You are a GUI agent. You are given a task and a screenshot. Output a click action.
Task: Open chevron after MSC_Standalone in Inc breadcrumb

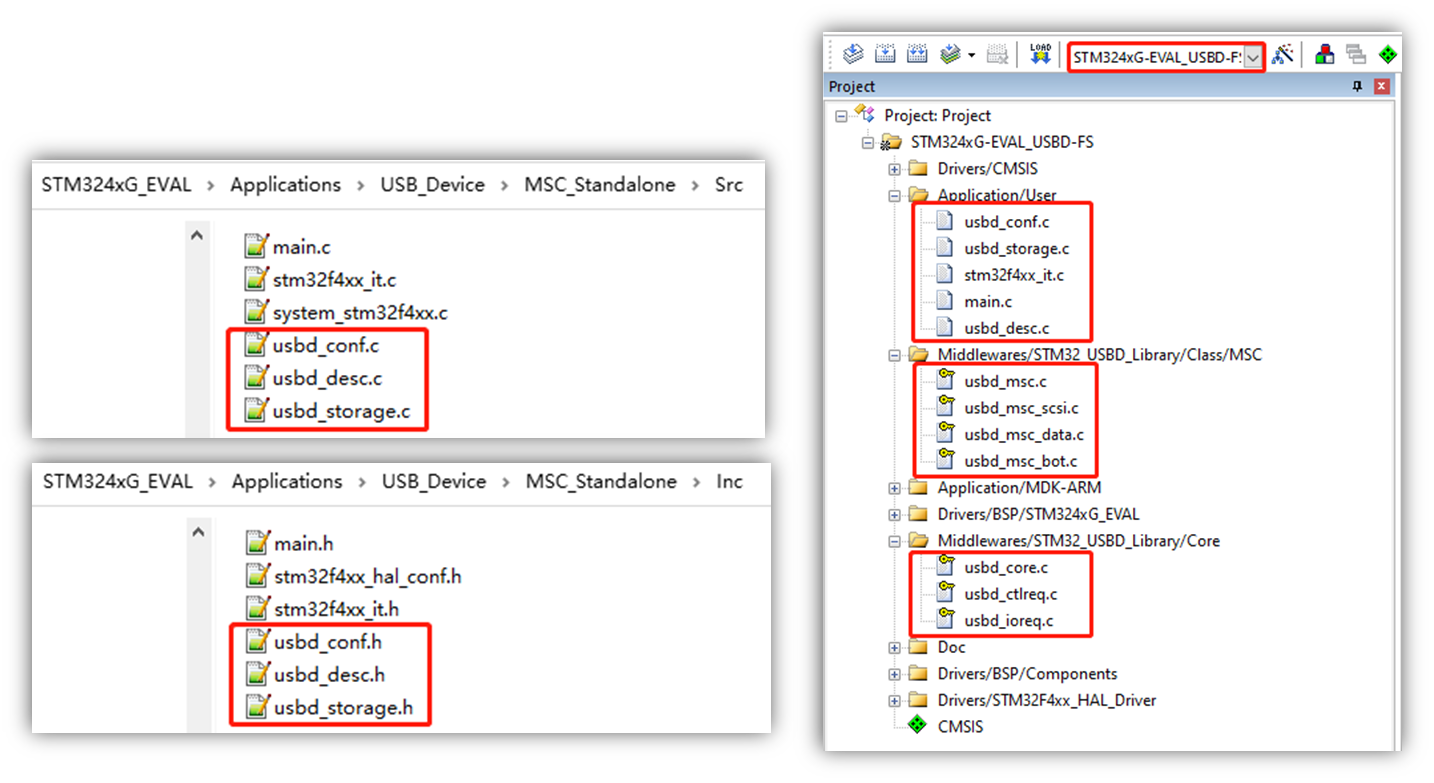click(x=697, y=482)
